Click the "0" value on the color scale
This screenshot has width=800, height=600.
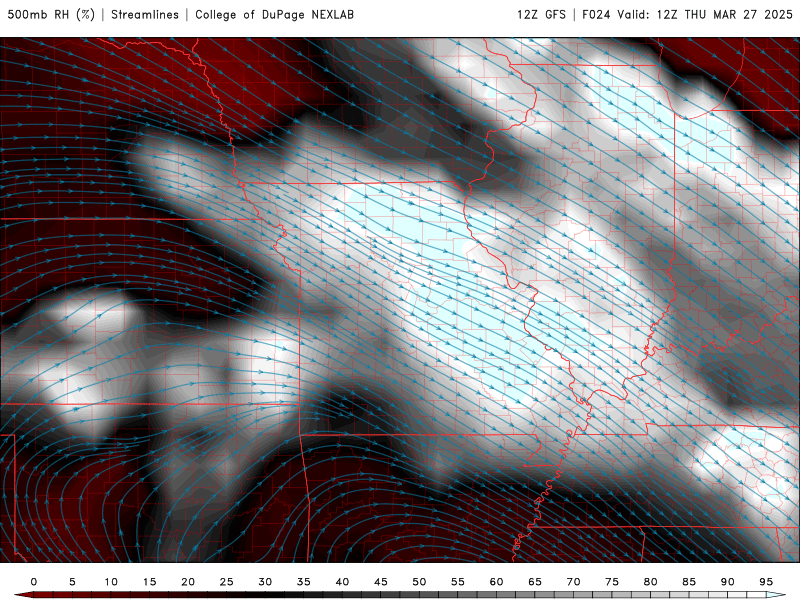(34, 582)
